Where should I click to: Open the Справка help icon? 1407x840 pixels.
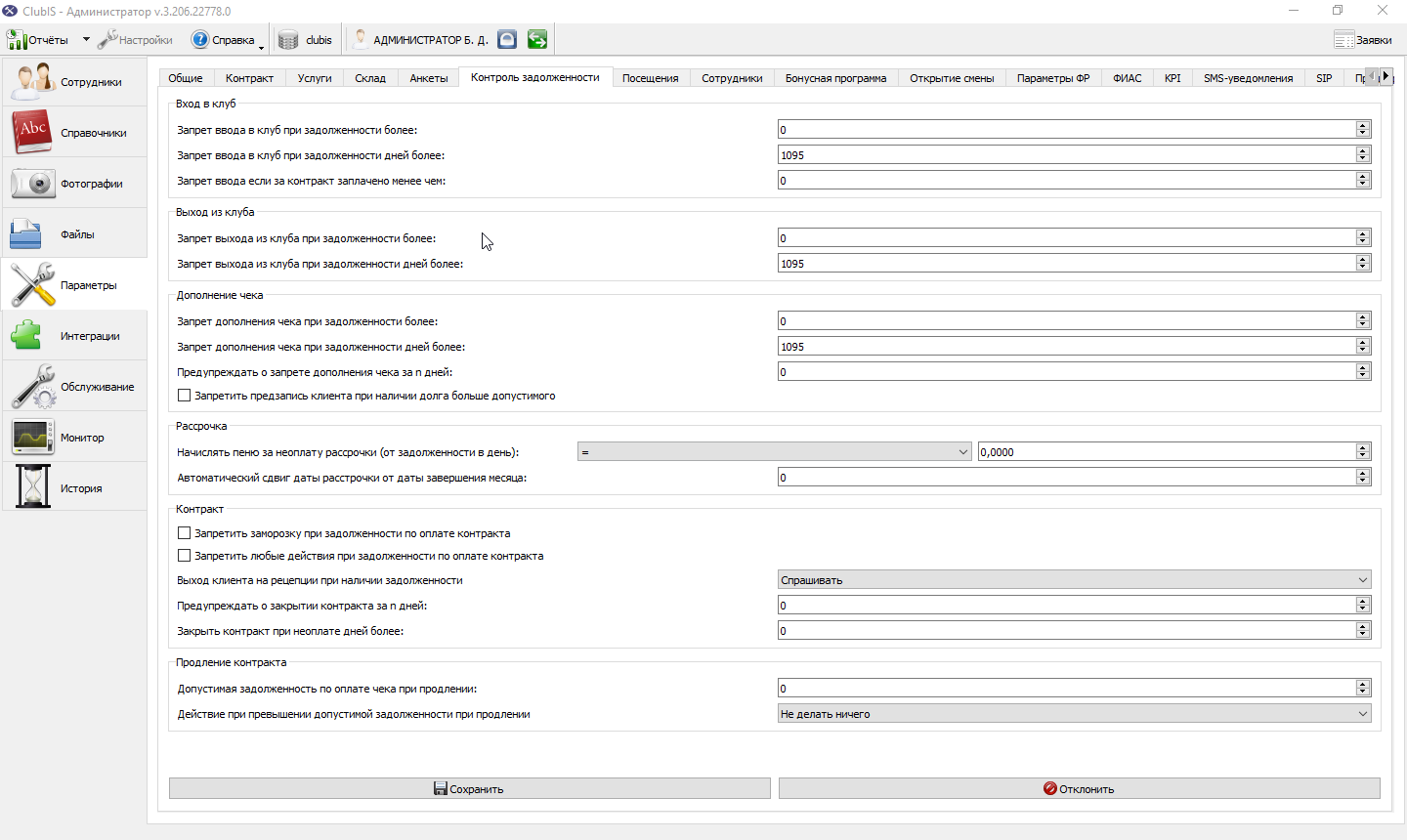click(x=200, y=40)
